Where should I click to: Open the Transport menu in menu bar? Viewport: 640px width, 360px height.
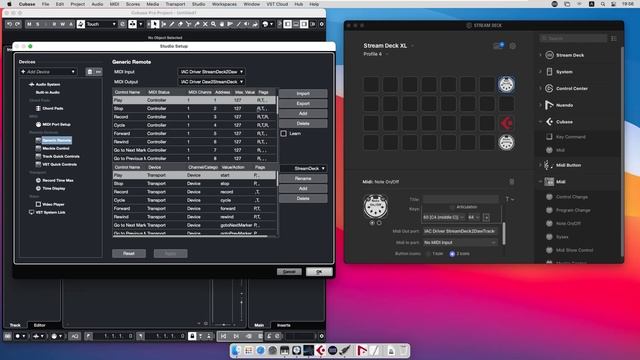(x=175, y=4)
